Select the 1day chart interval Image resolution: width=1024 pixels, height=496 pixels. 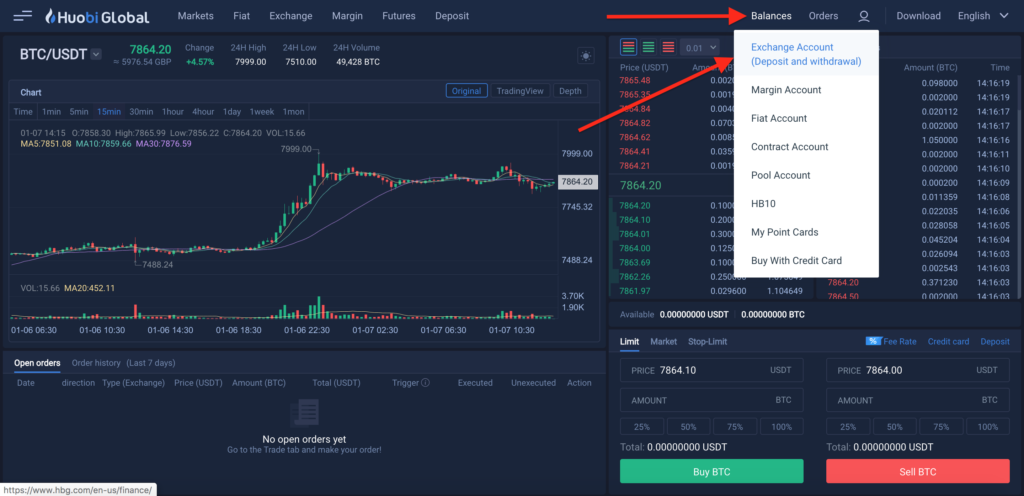[x=232, y=112]
